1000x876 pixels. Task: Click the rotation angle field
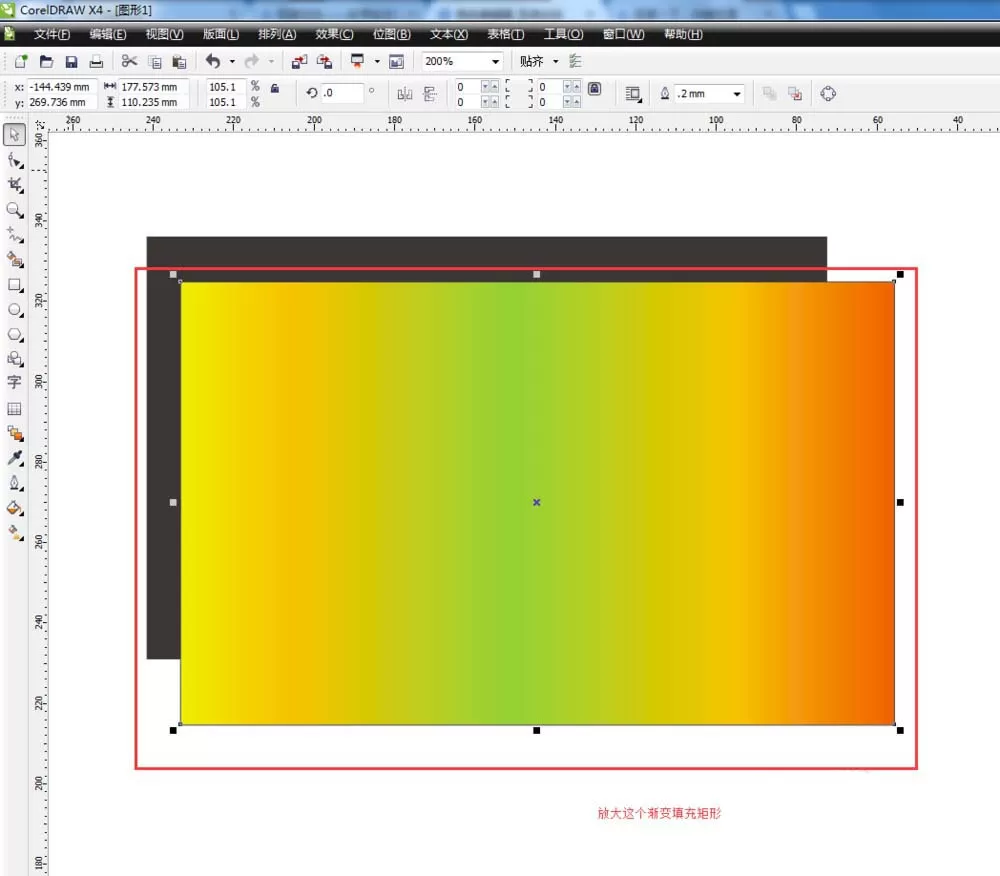coord(342,93)
